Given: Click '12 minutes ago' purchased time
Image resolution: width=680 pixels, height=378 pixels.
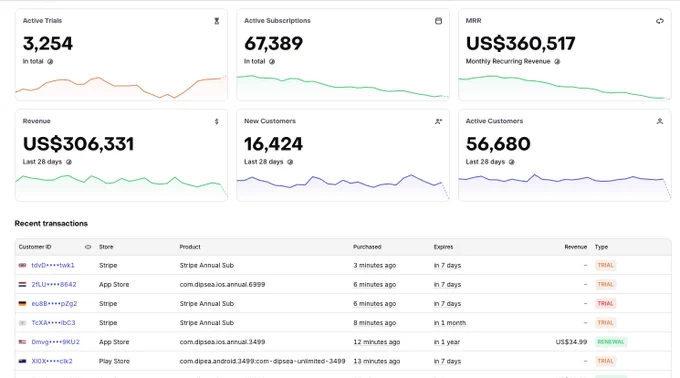Looking at the screenshot, I should [x=376, y=342].
